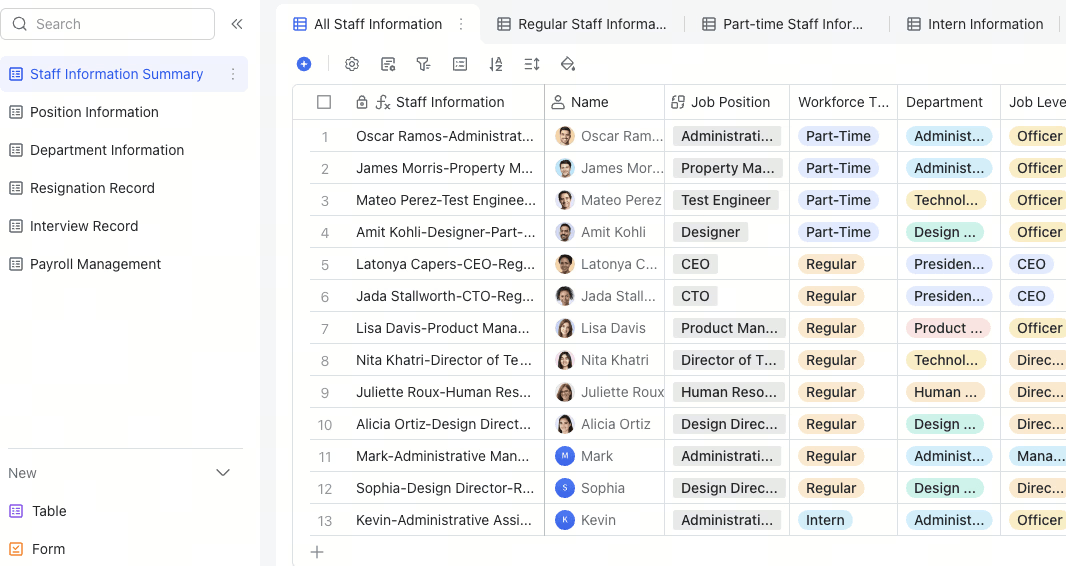
Task: Open the fill color paint bucket icon
Action: [568, 64]
